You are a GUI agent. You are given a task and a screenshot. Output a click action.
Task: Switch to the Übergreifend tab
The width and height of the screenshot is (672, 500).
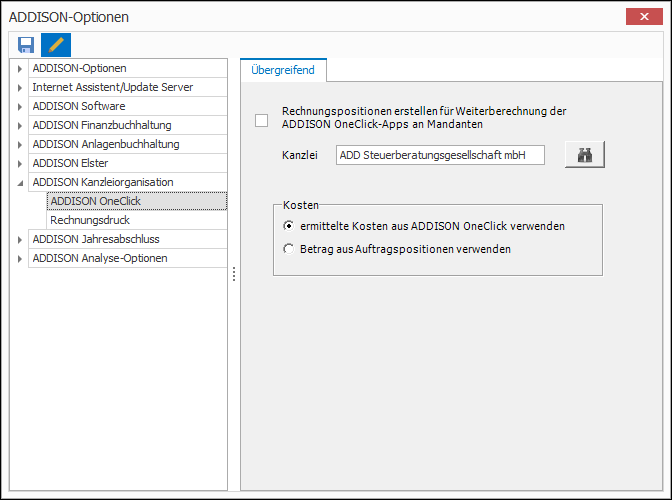pos(283,70)
